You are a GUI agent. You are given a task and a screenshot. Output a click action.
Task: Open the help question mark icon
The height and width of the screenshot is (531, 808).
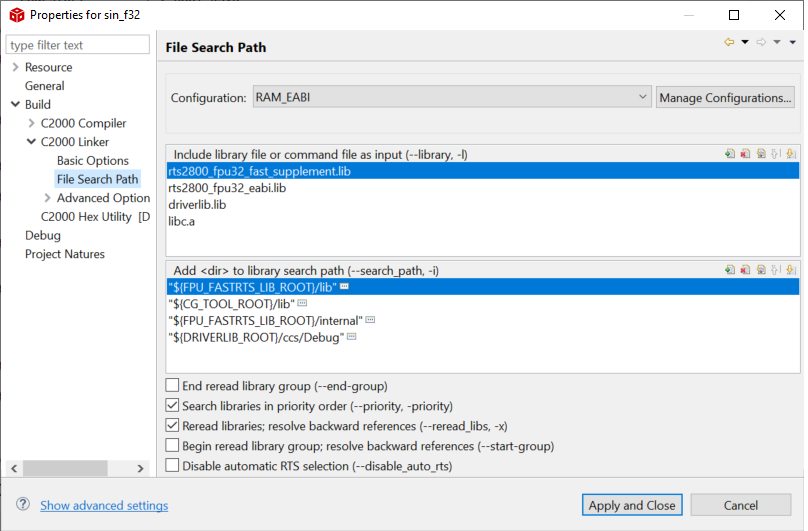(22, 505)
